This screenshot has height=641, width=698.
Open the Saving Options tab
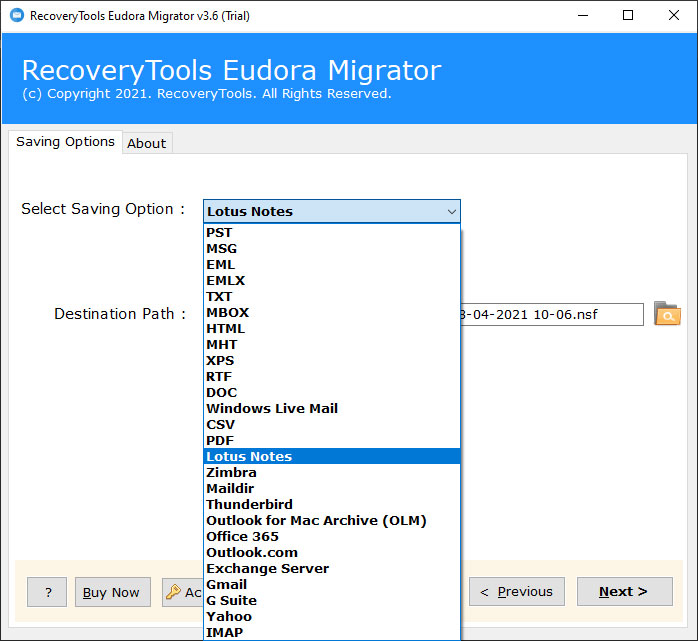[x=65, y=142]
